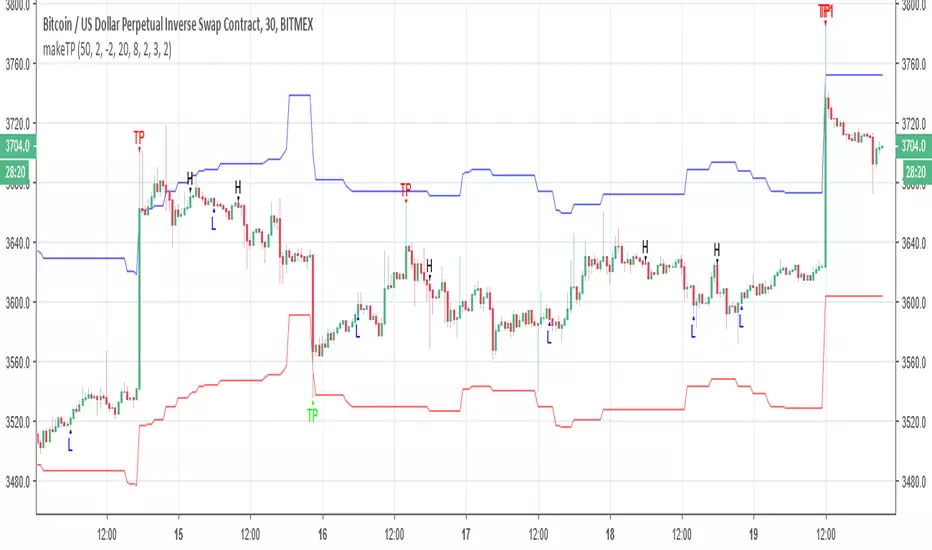932x550 pixels.
Task: Click date 19 on the time axis
Action: tap(753, 522)
